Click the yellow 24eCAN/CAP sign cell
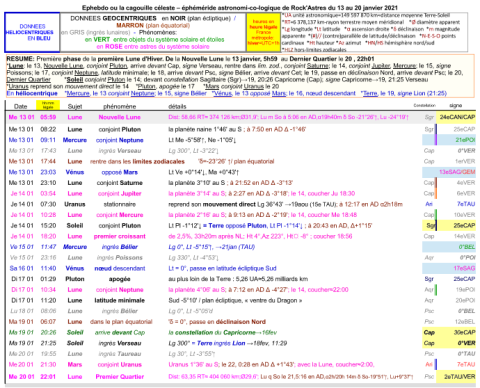The height and width of the screenshot is (388, 480). (456, 117)
